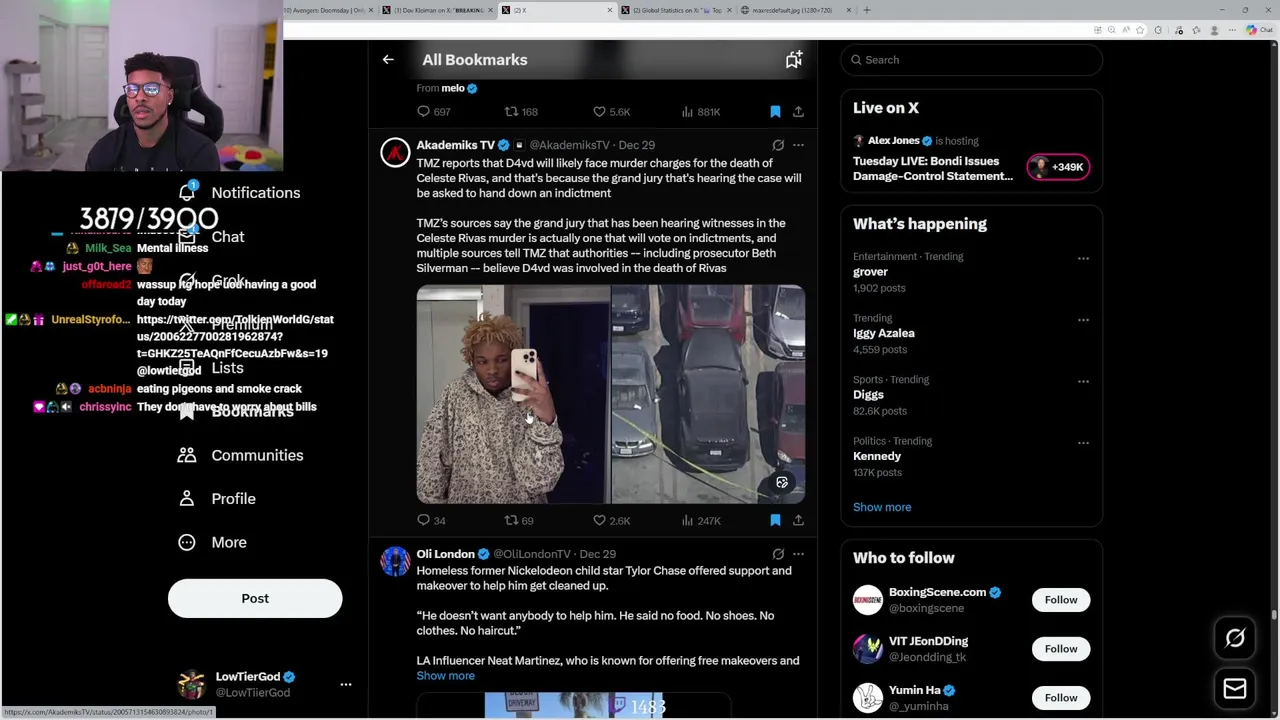Click the Akademiks TV display name

[x=455, y=145]
